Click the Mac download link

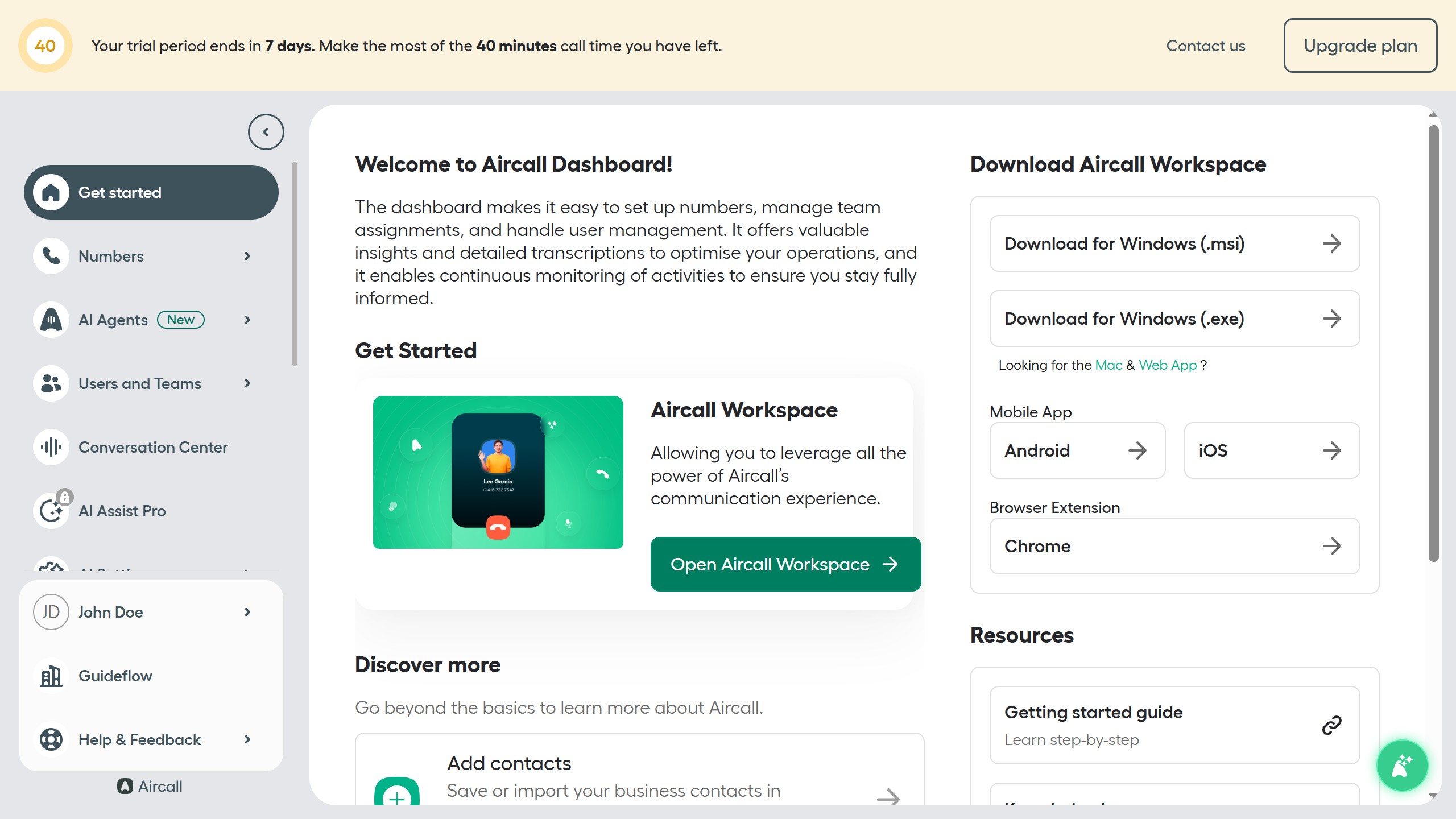pos(1108,365)
